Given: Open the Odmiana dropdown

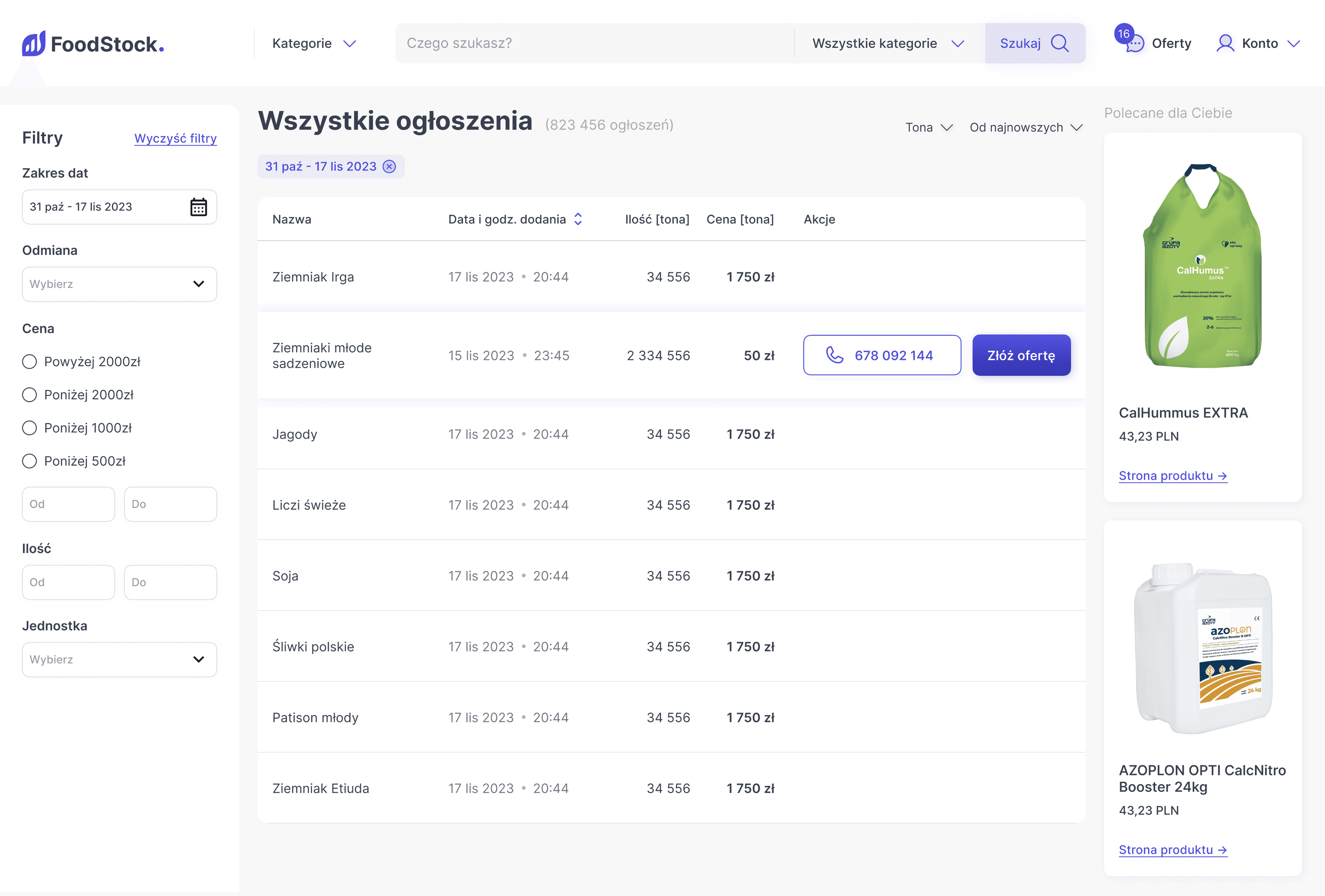Looking at the screenshot, I should click(119, 284).
